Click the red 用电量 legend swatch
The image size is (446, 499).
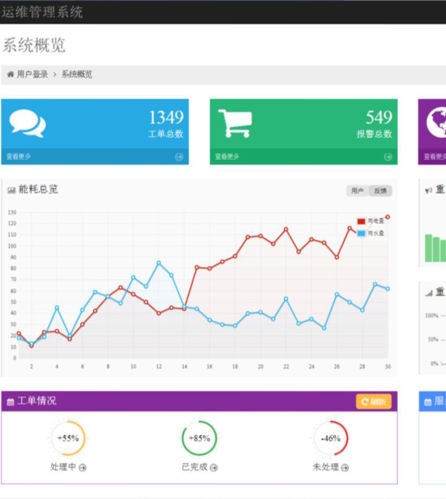(x=361, y=221)
